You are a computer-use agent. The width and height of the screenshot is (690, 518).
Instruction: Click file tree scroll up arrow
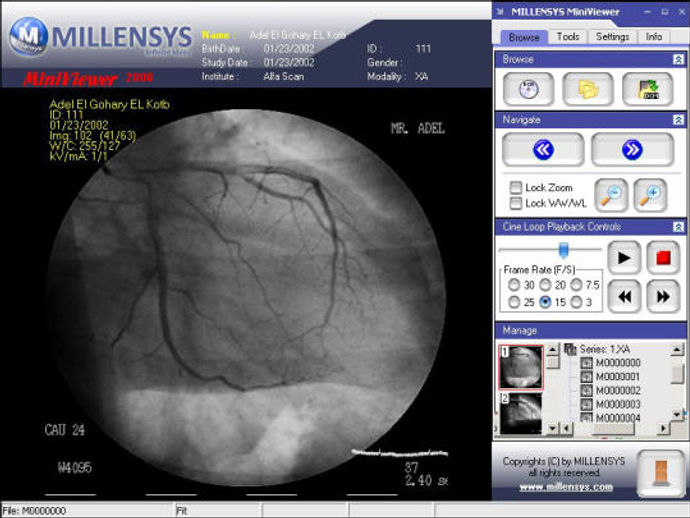tap(677, 350)
